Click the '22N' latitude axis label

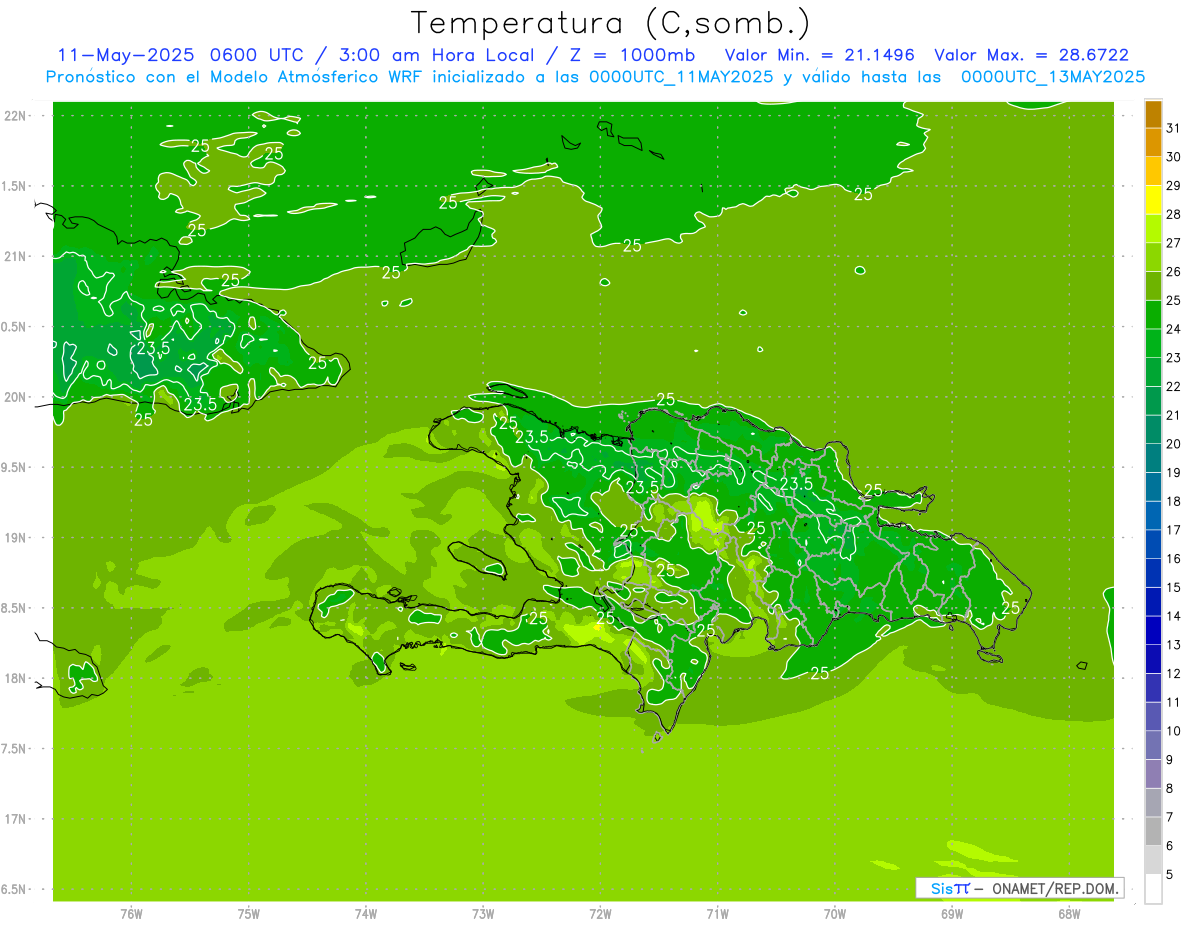tap(15, 116)
